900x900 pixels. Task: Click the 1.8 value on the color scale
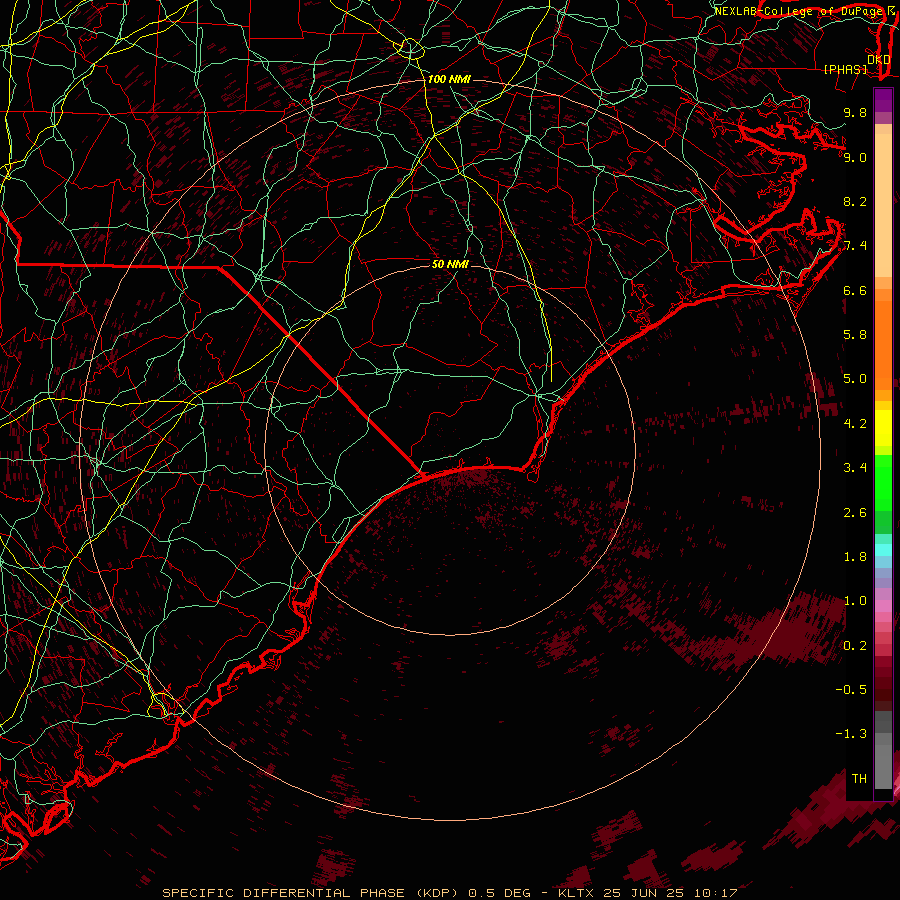(x=855, y=557)
